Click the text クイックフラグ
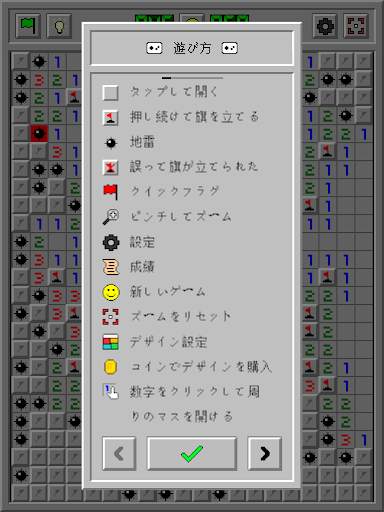 [174, 192]
